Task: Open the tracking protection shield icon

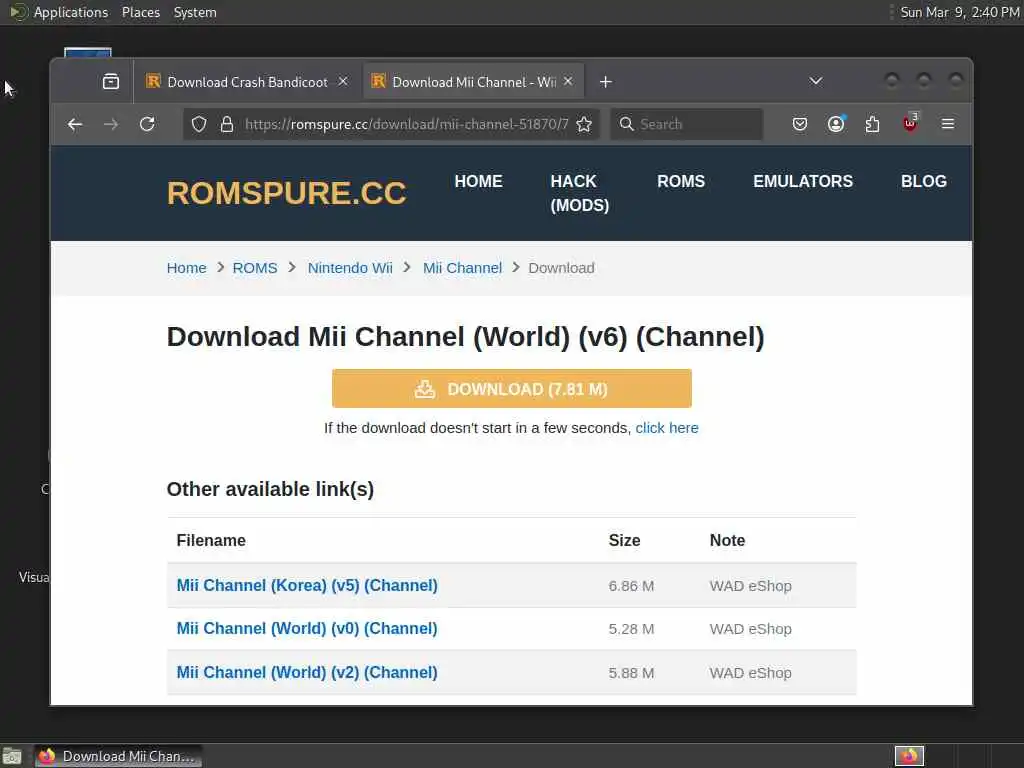Action: tap(199, 124)
